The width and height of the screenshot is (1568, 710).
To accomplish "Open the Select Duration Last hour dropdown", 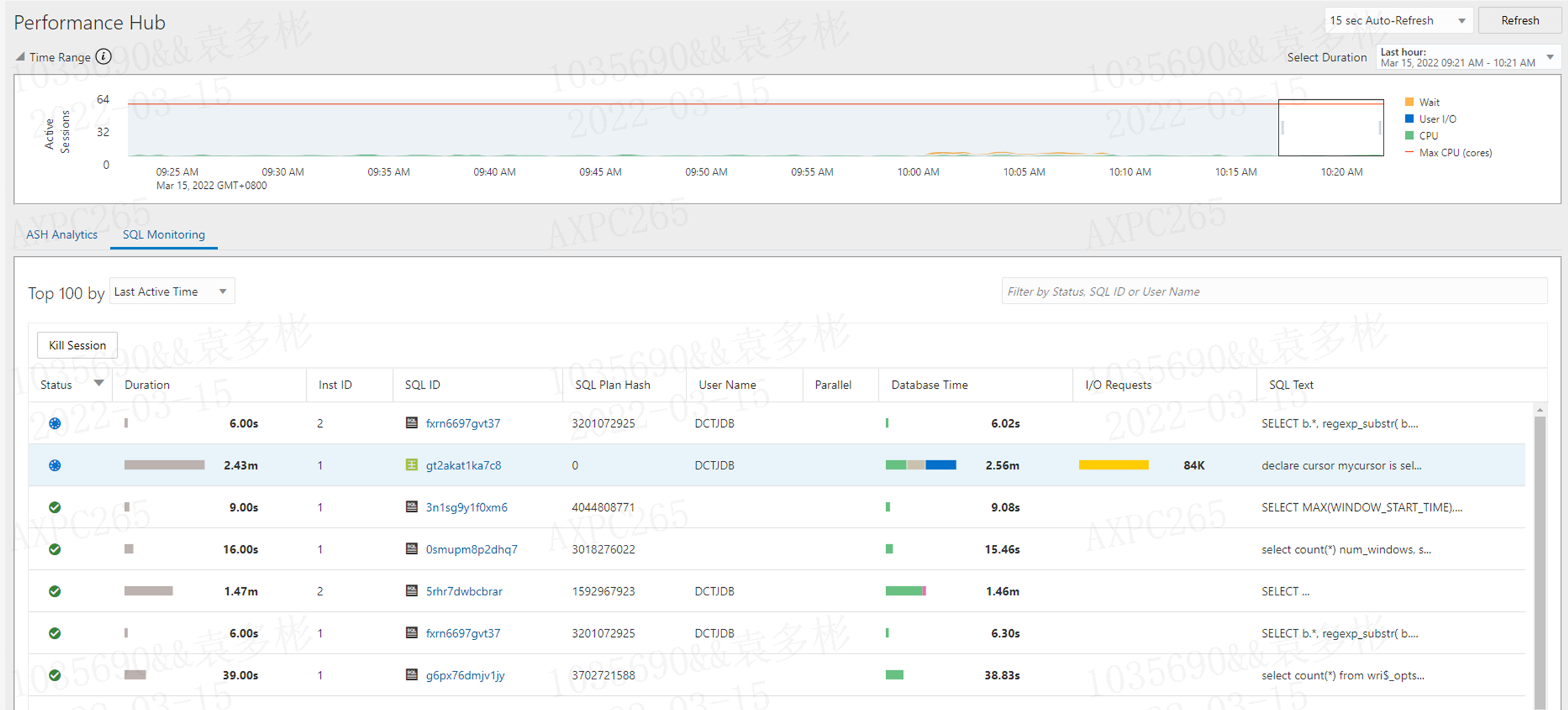I will (x=1467, y=57).
